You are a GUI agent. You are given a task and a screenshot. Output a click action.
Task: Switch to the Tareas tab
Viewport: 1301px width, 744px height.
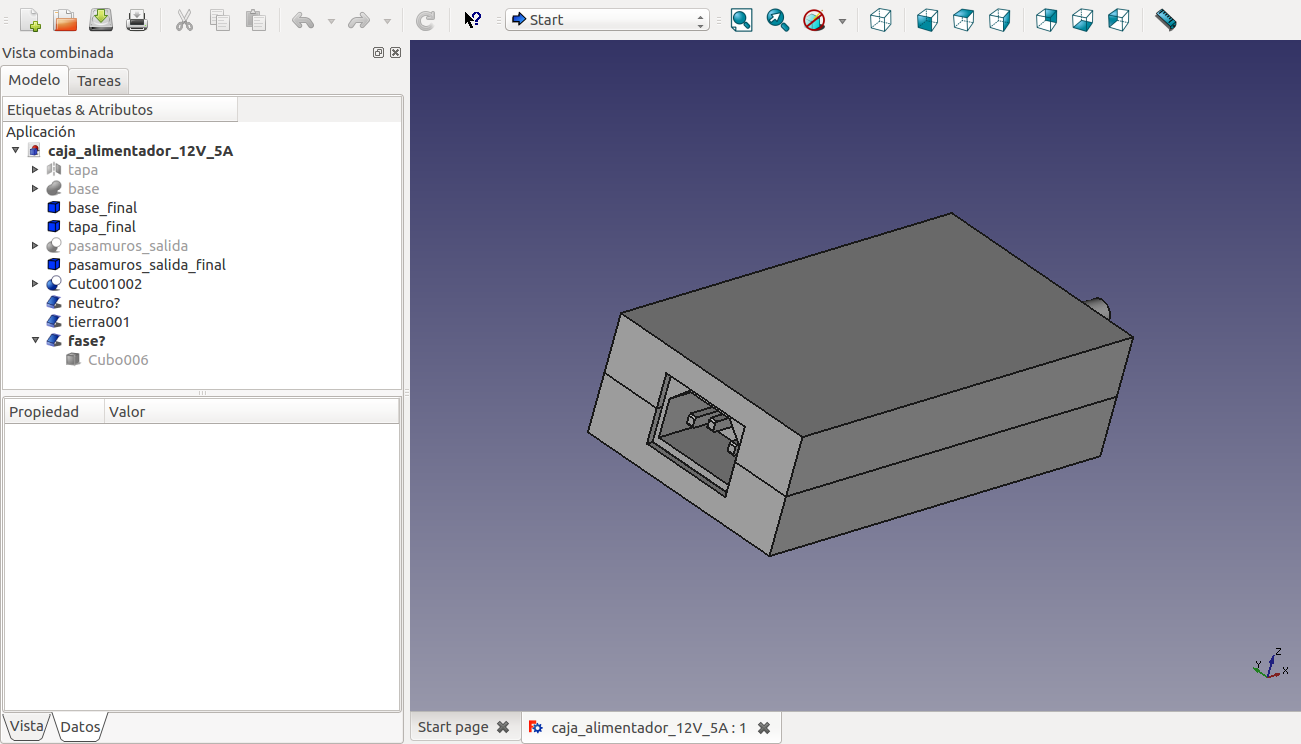point(98,81)
